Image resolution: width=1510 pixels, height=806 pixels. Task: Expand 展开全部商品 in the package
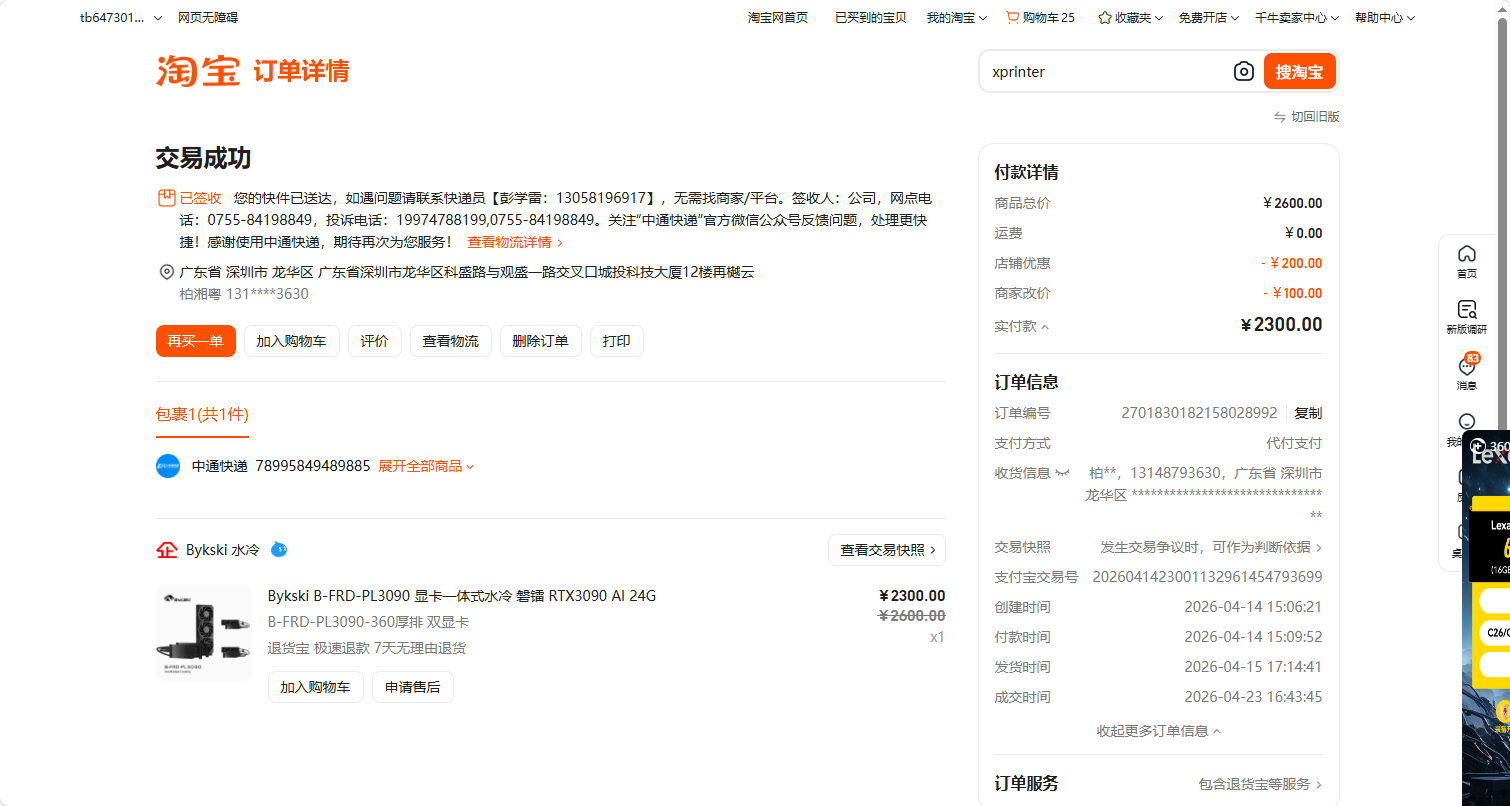tap(426, 466)
